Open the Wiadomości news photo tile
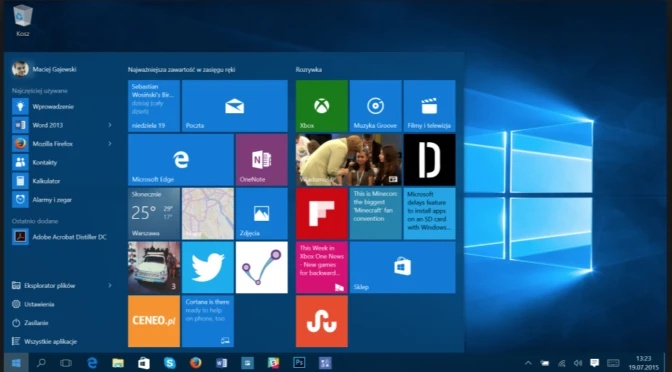This screenshot has width=672, height=372. pos(348,160)
